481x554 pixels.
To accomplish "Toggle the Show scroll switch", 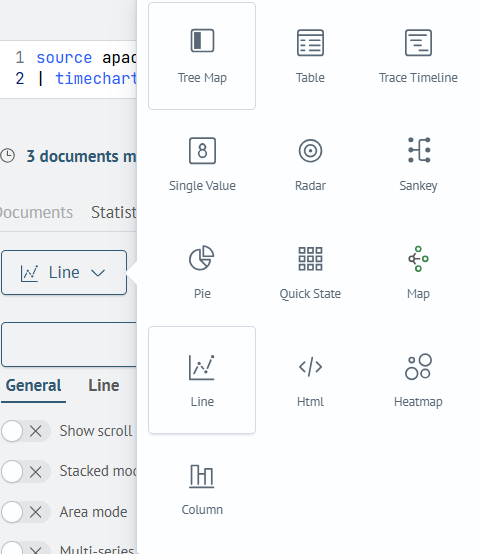I will 25,431.
